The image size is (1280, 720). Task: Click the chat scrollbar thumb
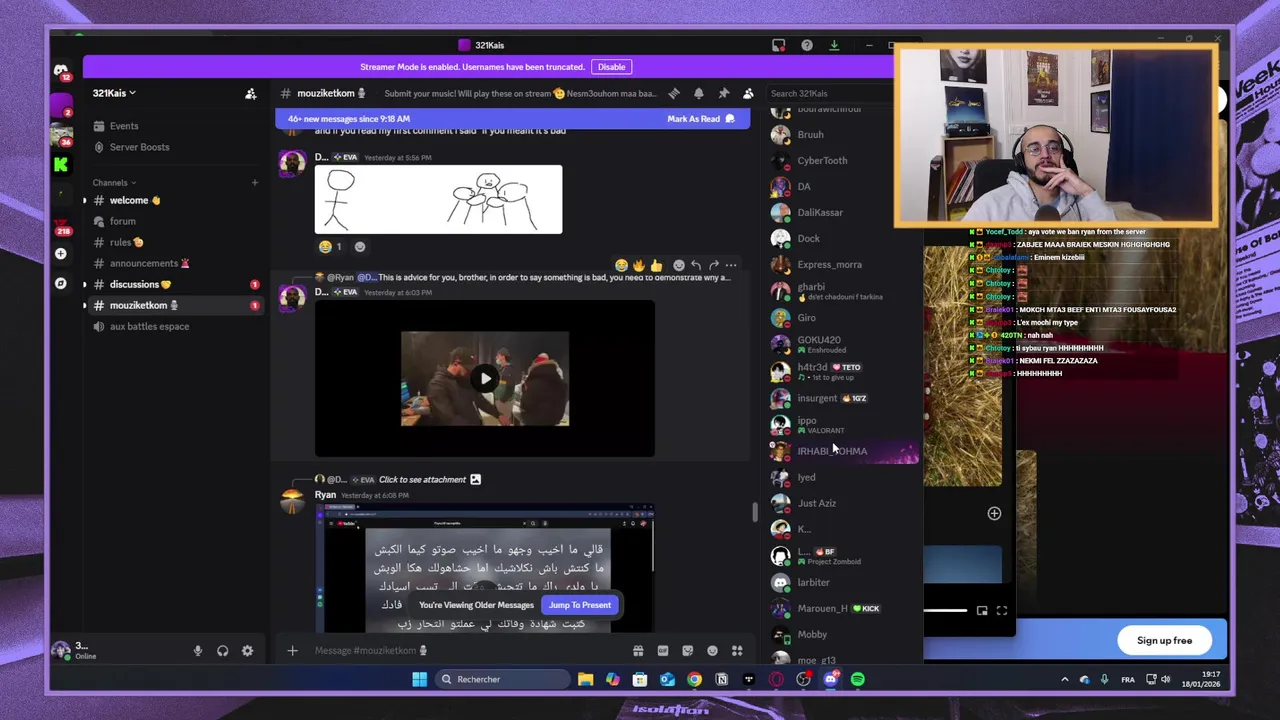pos(755,512)
